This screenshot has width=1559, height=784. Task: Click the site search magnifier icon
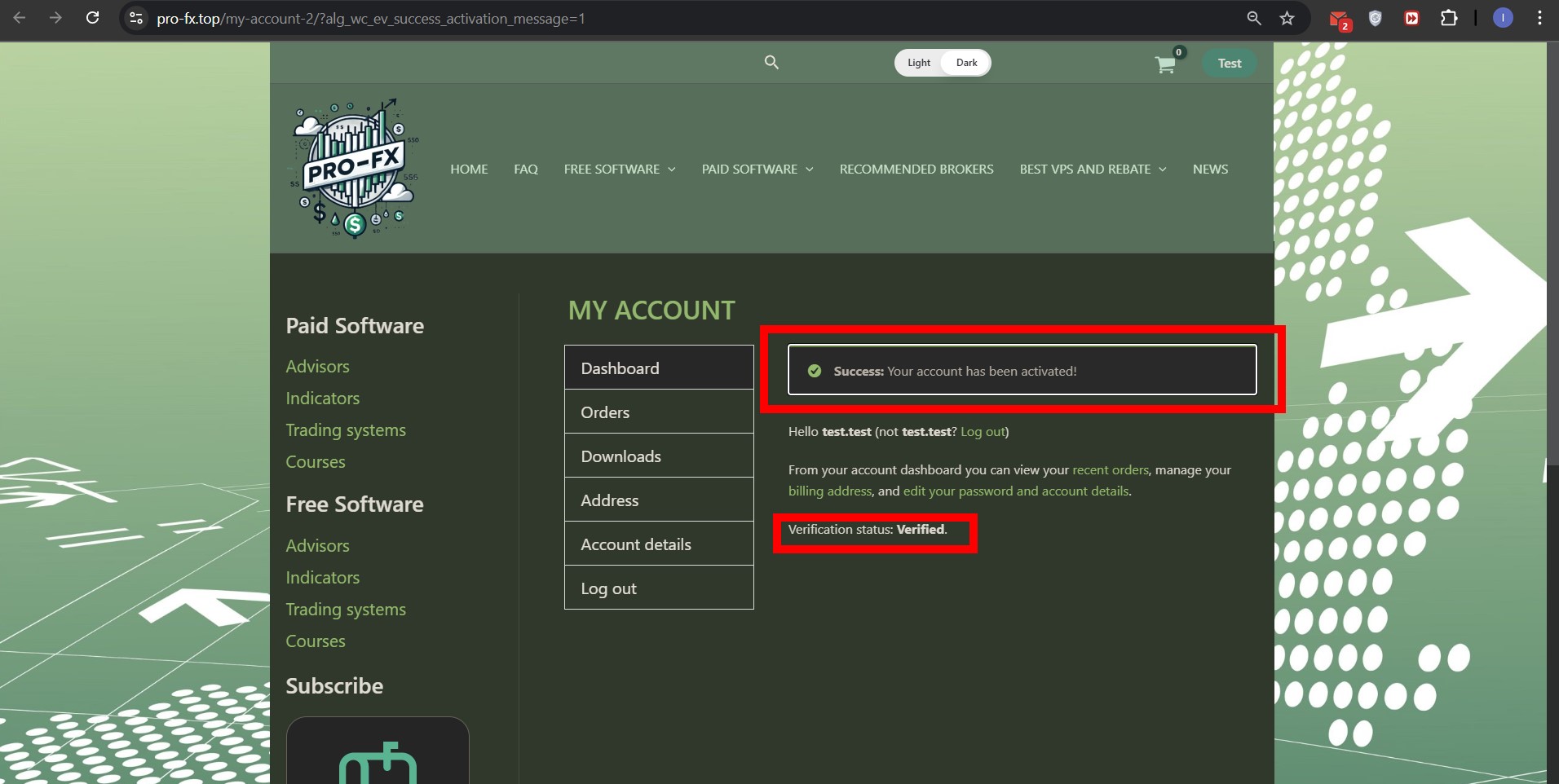(x=771, y=62)
